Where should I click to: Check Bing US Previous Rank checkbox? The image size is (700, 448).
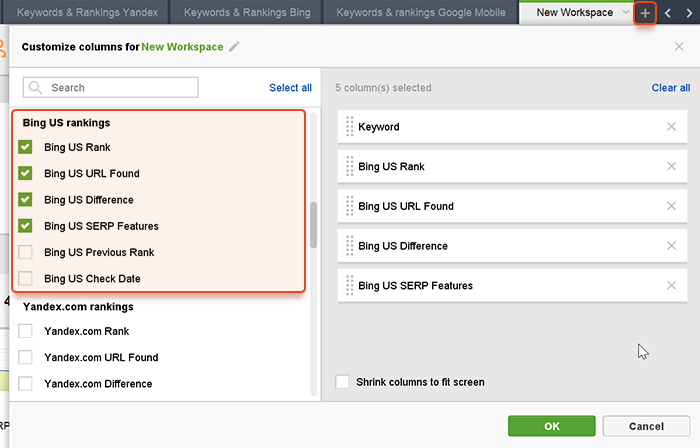coord(25,252)
